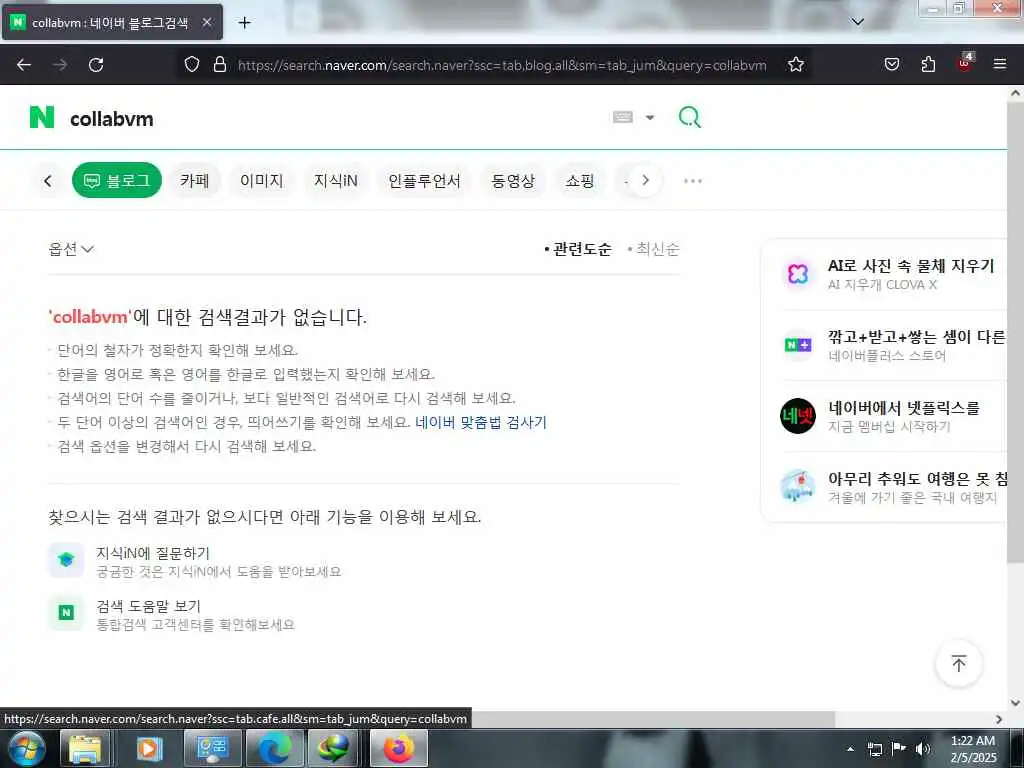This screenshot has width=1024, height=768.
Task: Click the 지식iN graduation cap icon
Action: point(66,560)
